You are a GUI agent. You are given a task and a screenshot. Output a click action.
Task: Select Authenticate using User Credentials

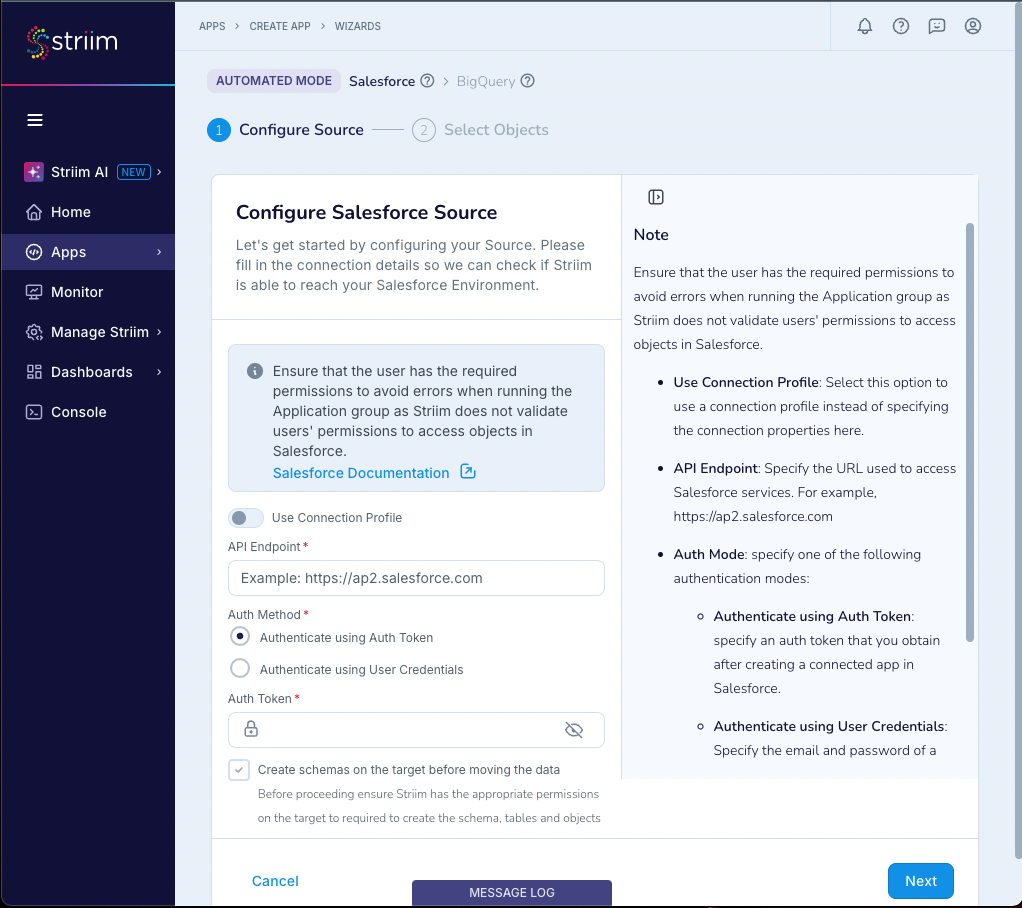[x=239, y=669]
